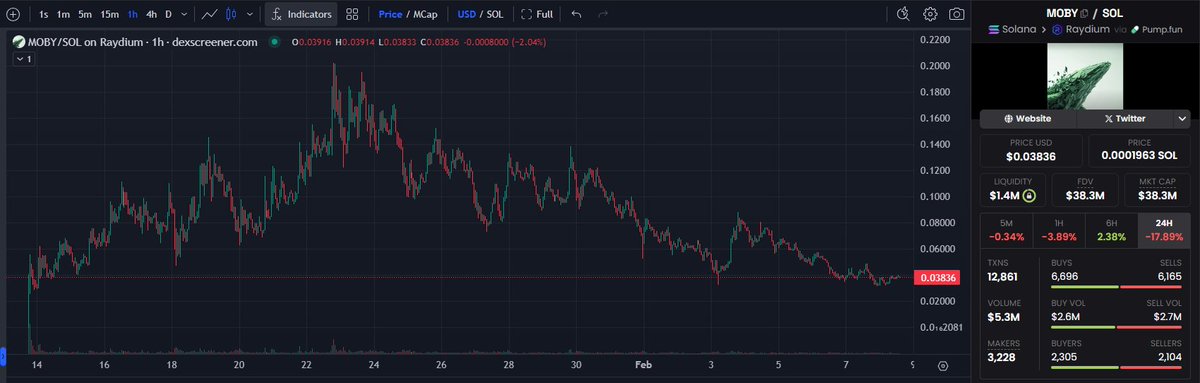1200x383 pixels.
Task: Take a chart snapshot with camera icon
Action: coord(957,14)
